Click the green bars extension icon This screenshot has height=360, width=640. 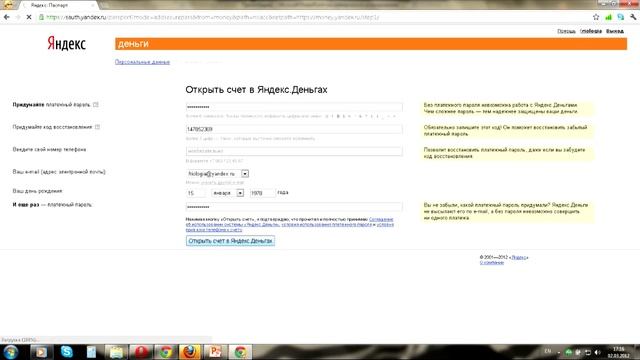pyautogui.click(x=608, y=17)
